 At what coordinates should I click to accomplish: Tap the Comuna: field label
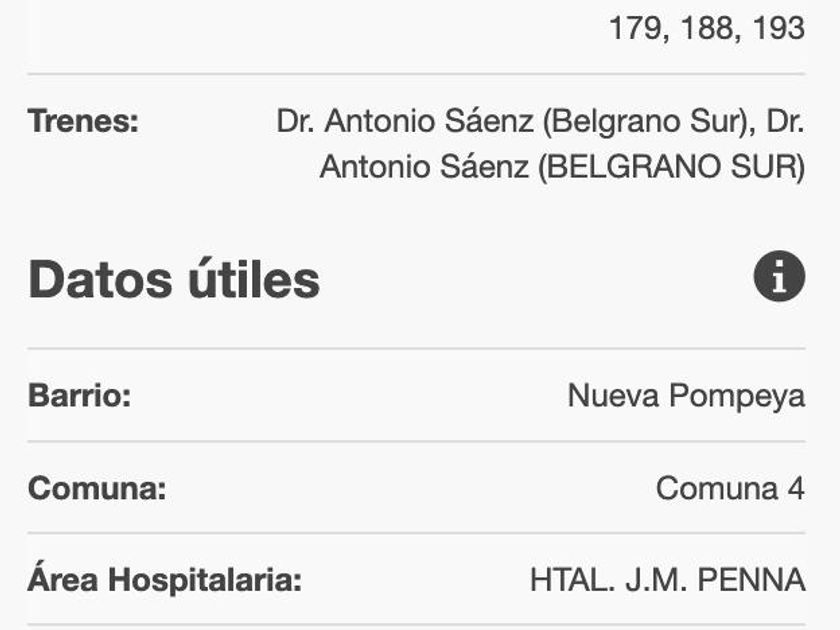[x=97, y=489]
